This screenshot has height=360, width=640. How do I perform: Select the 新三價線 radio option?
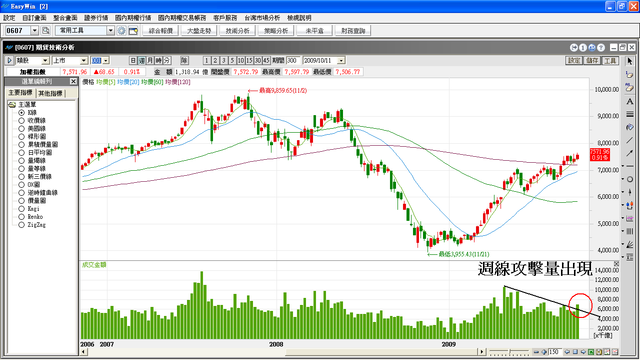21,177
